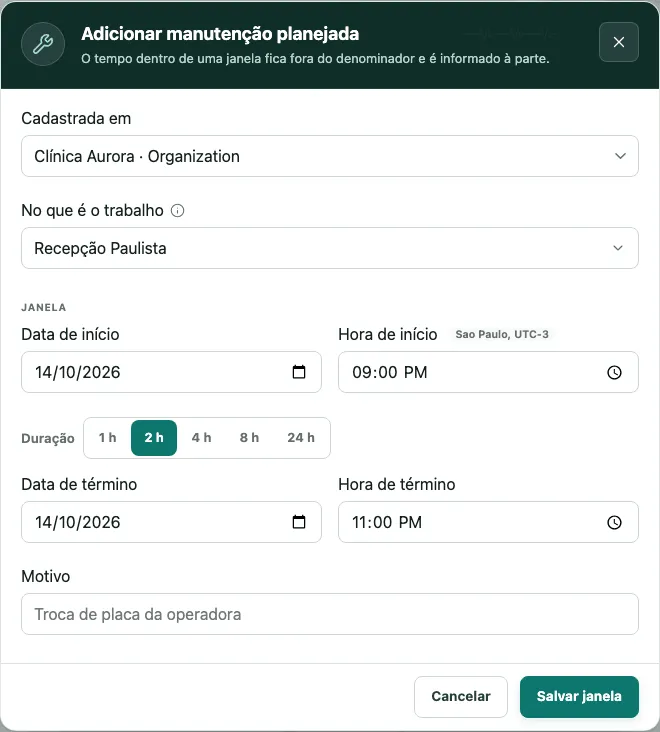Click the 'Sao Paulo, UTC-3' timezone label
This screenshot has width=660, height=732.
pos(502,334)
